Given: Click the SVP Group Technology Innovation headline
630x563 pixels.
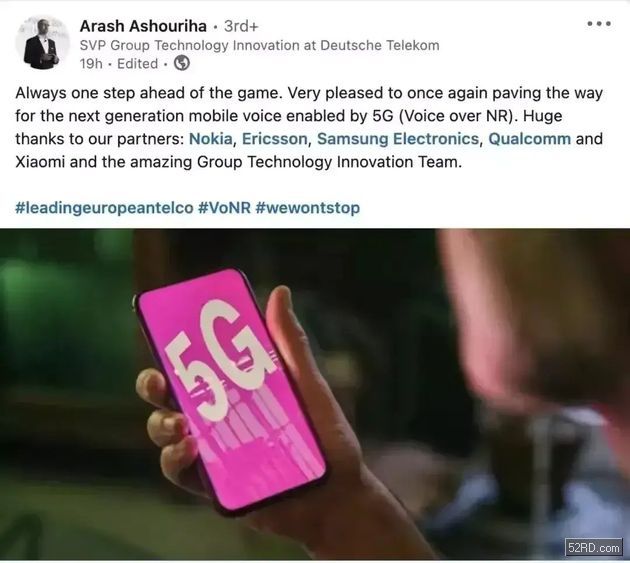Looking at the screenshot, I should (x=259, y=45).
